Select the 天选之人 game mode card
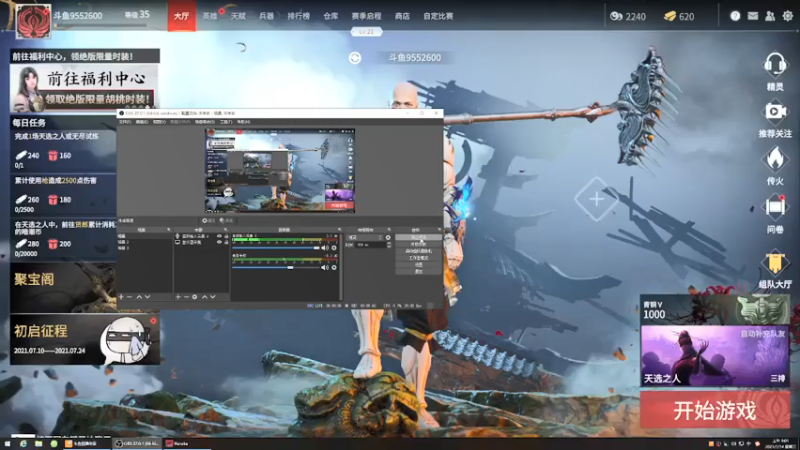800x450 pixels. [x=715, y=356]
